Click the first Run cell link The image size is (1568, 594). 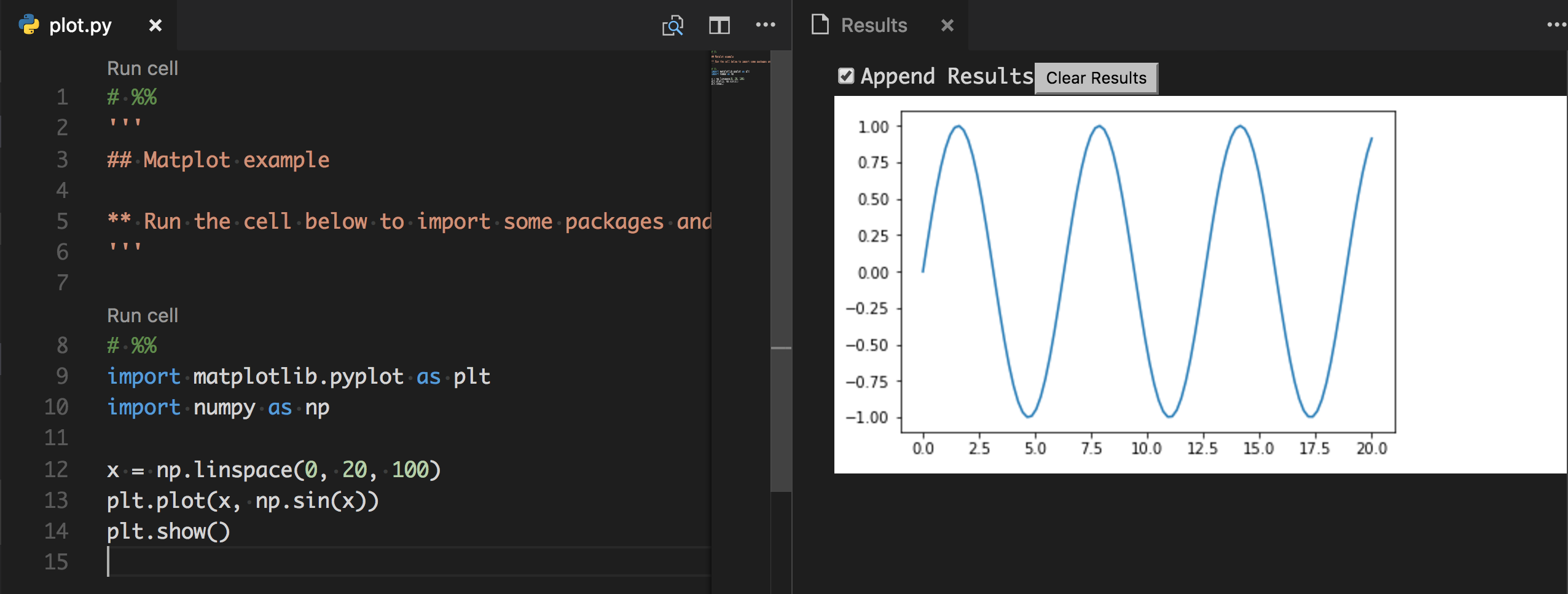(x=143, y=68)
